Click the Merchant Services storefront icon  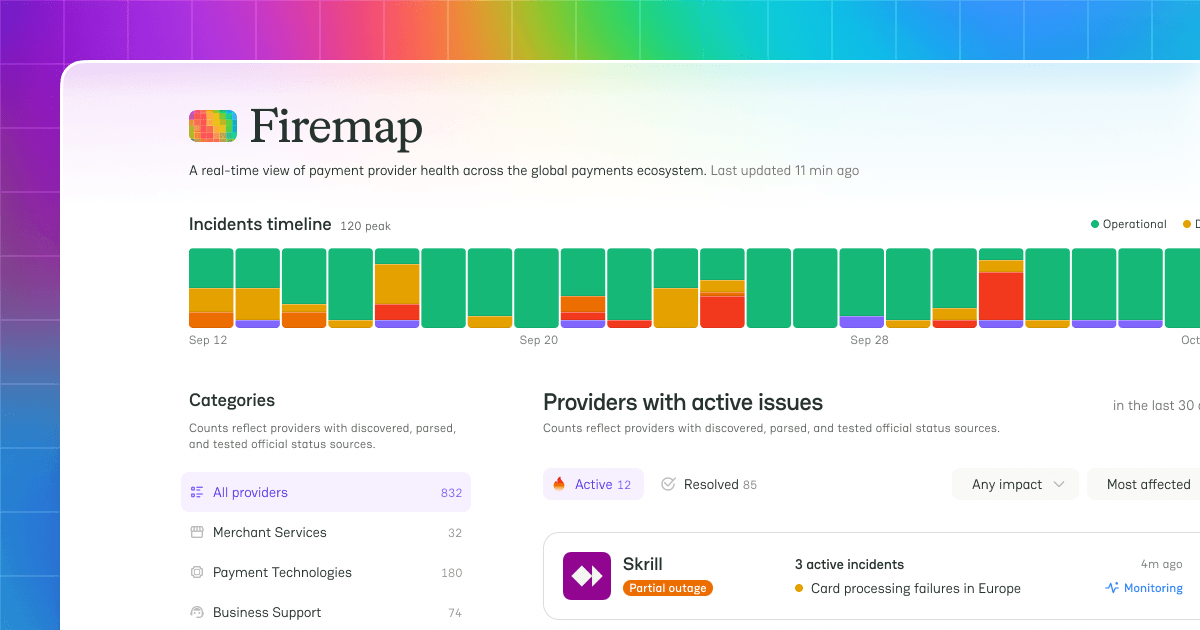(x=197, y=532)
